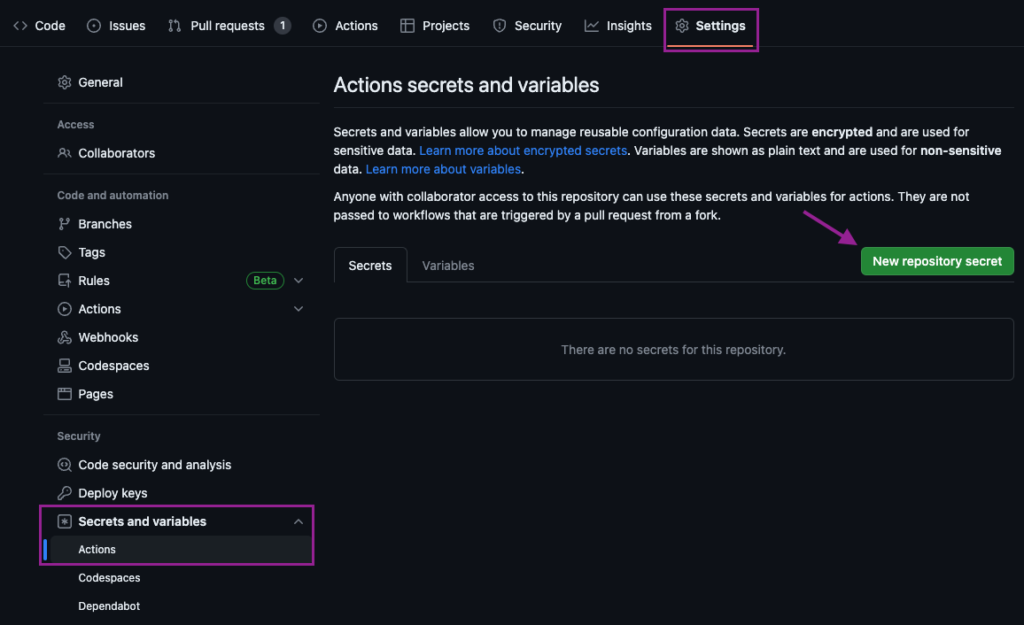Image resolution: width=1024 pixels, height=625 pixels.
Task: Click the Projects table icon
Action: click(x=407, y=25)
